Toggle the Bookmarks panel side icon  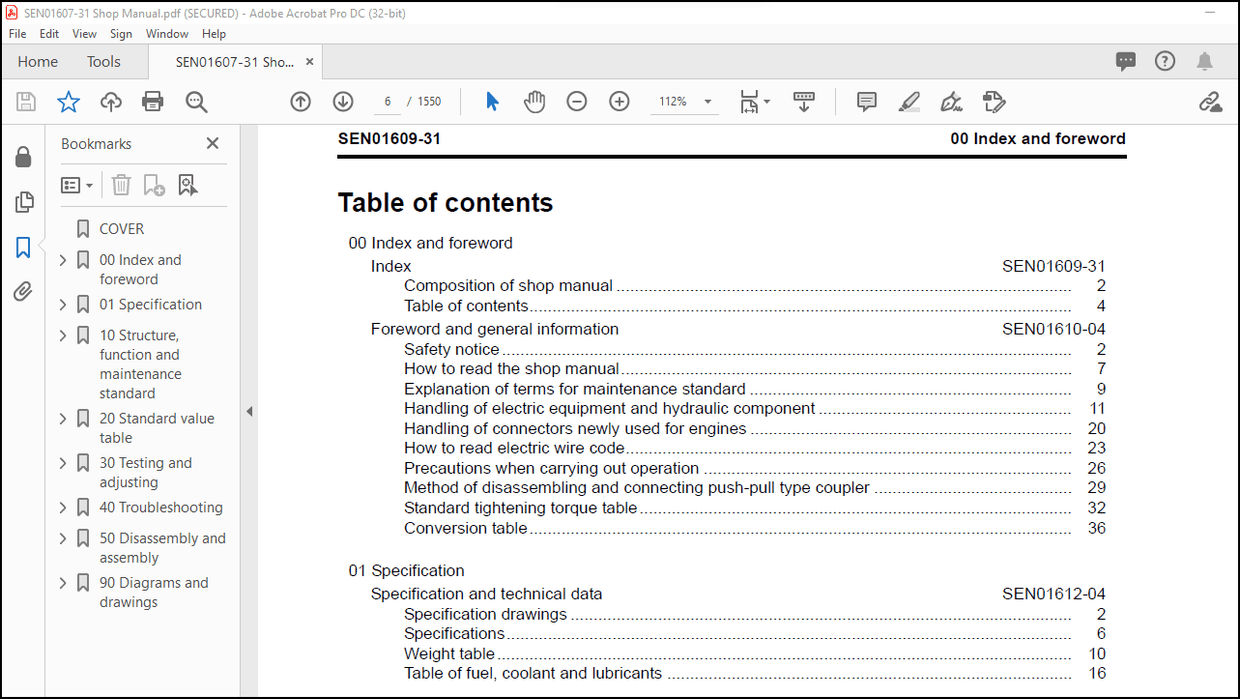point(23,247)
